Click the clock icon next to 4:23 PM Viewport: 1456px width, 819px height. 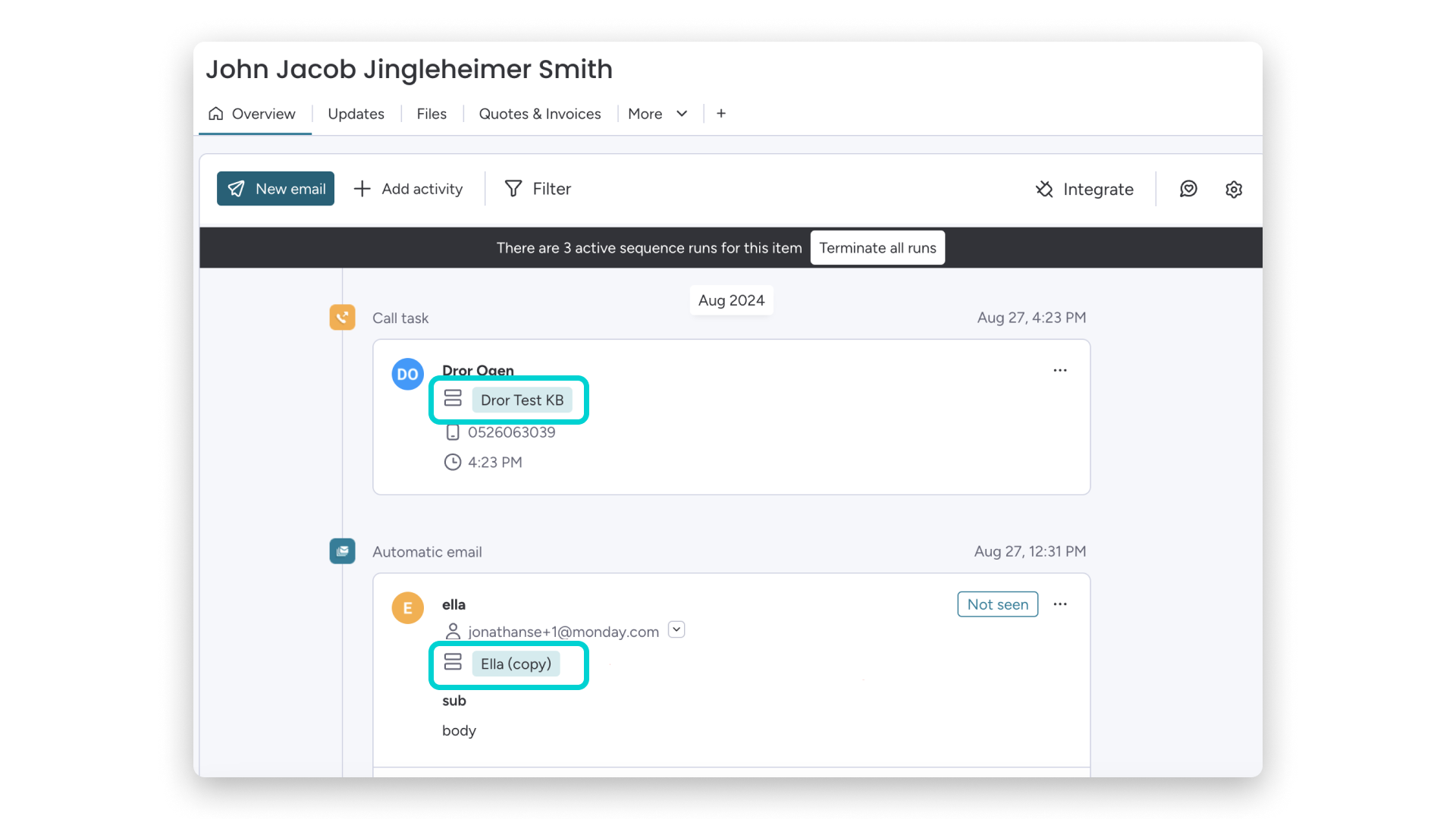click(453, 462)
